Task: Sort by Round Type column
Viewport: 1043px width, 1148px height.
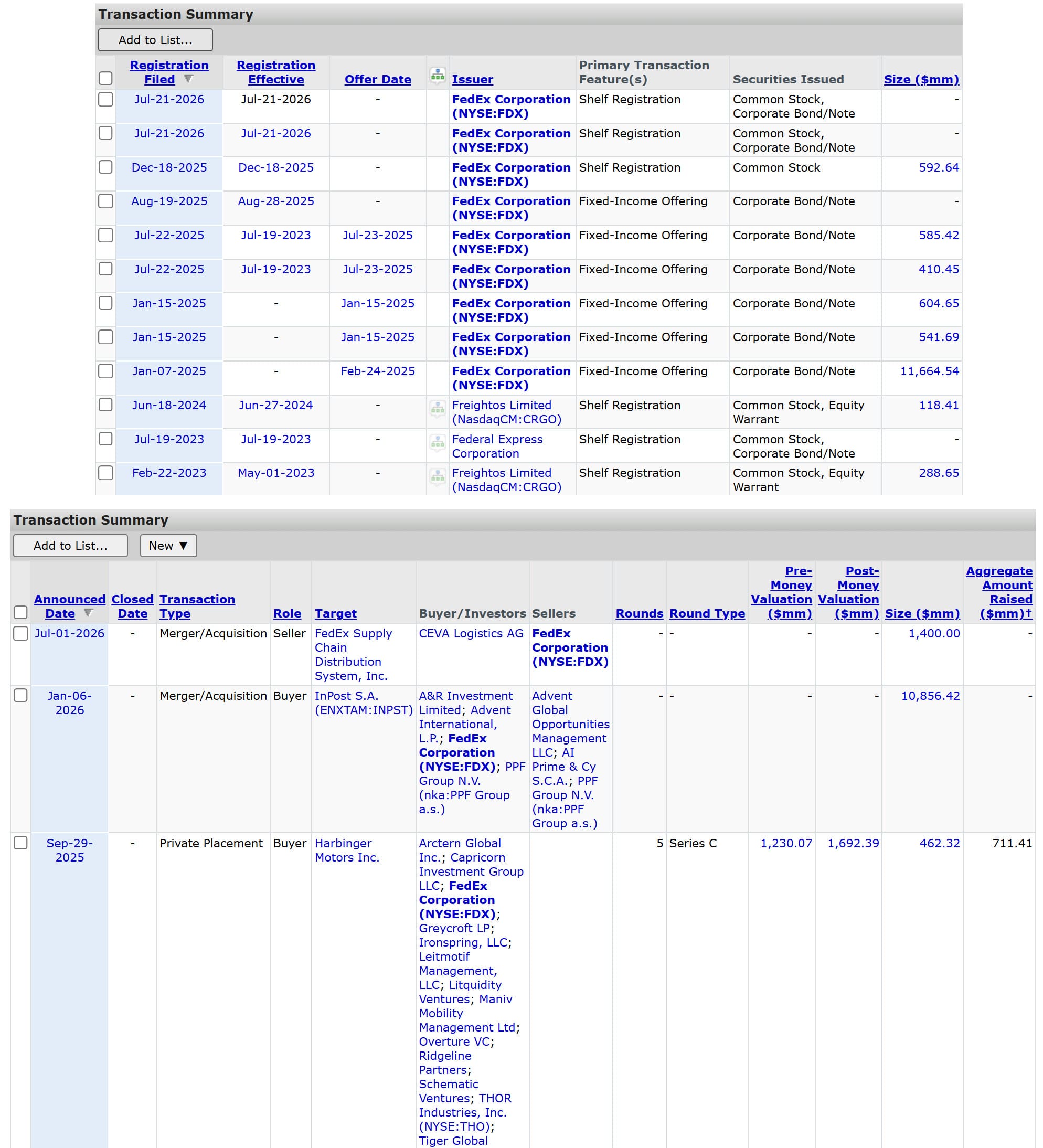Action: 707,613
